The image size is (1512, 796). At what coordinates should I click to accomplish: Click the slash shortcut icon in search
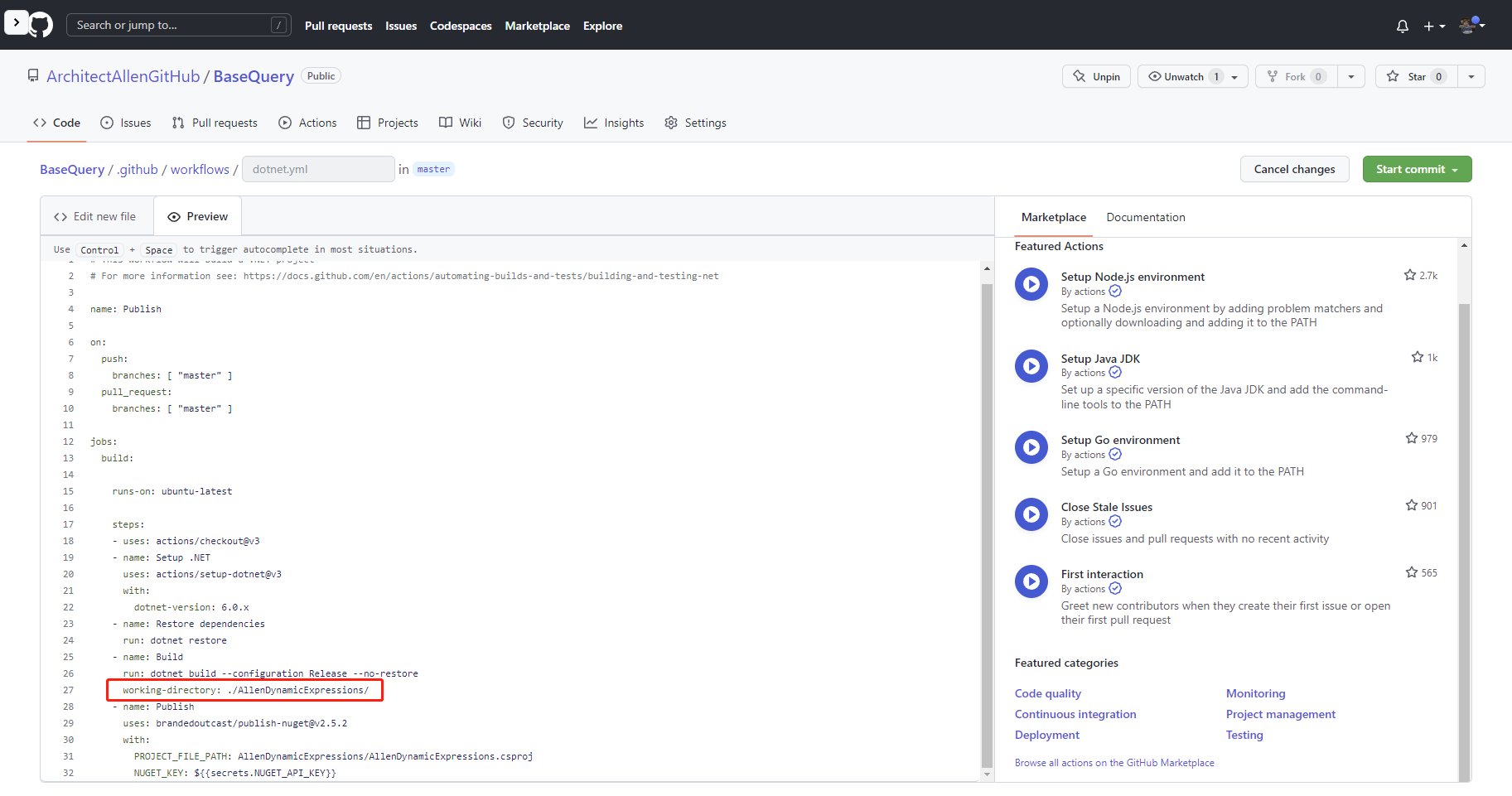[279, 26]
